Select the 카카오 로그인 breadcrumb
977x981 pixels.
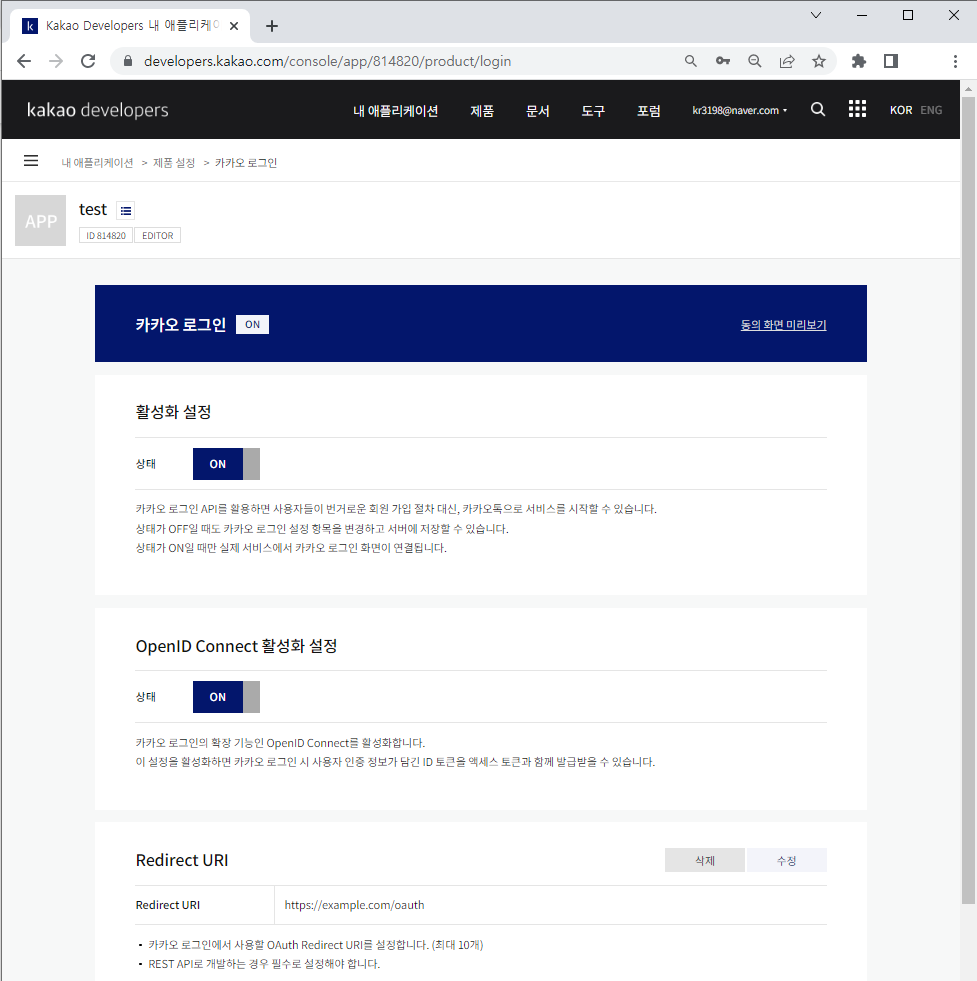[x=246, y=163]
